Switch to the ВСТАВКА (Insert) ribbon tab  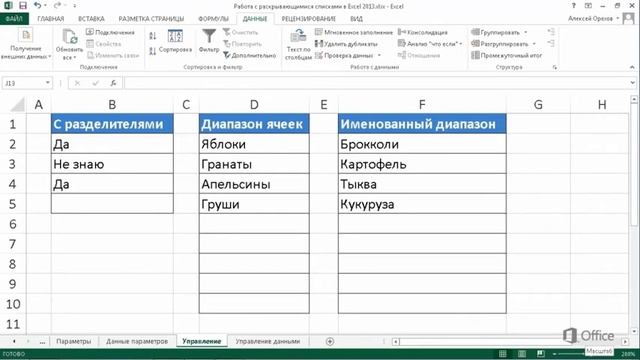point(91,19)
